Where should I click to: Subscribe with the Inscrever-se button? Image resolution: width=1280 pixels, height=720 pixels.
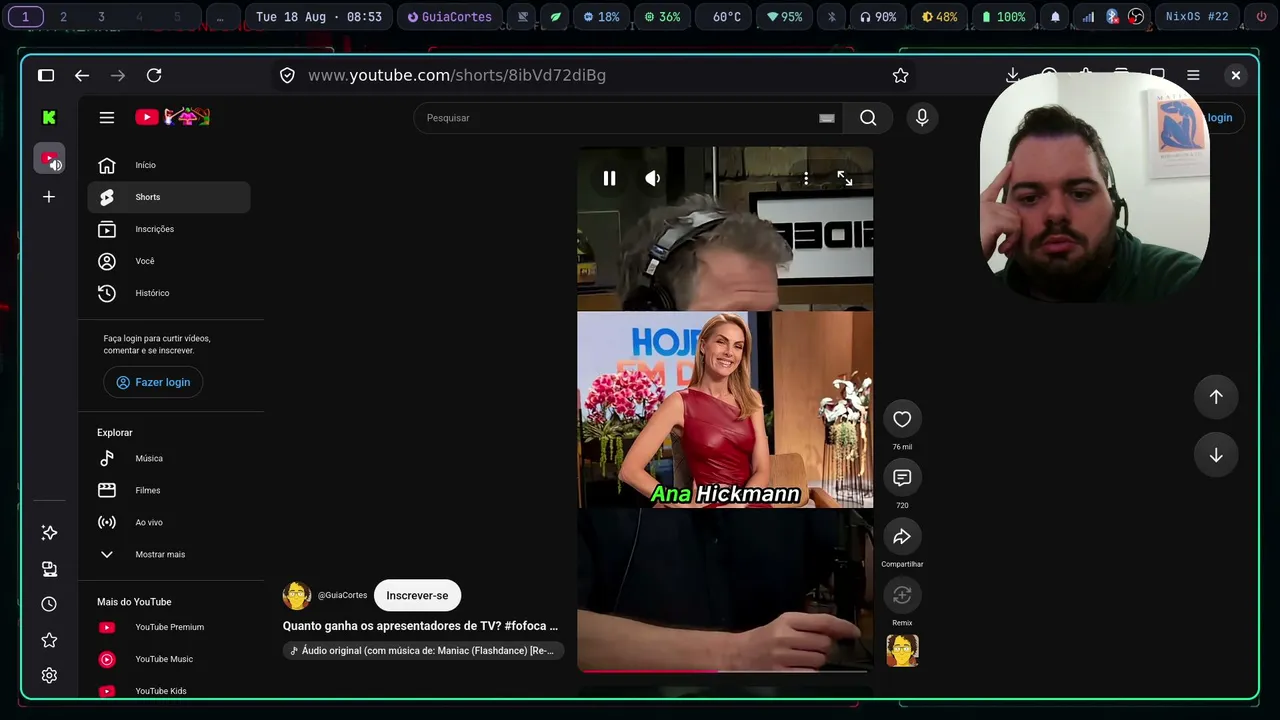click(417, 595)
